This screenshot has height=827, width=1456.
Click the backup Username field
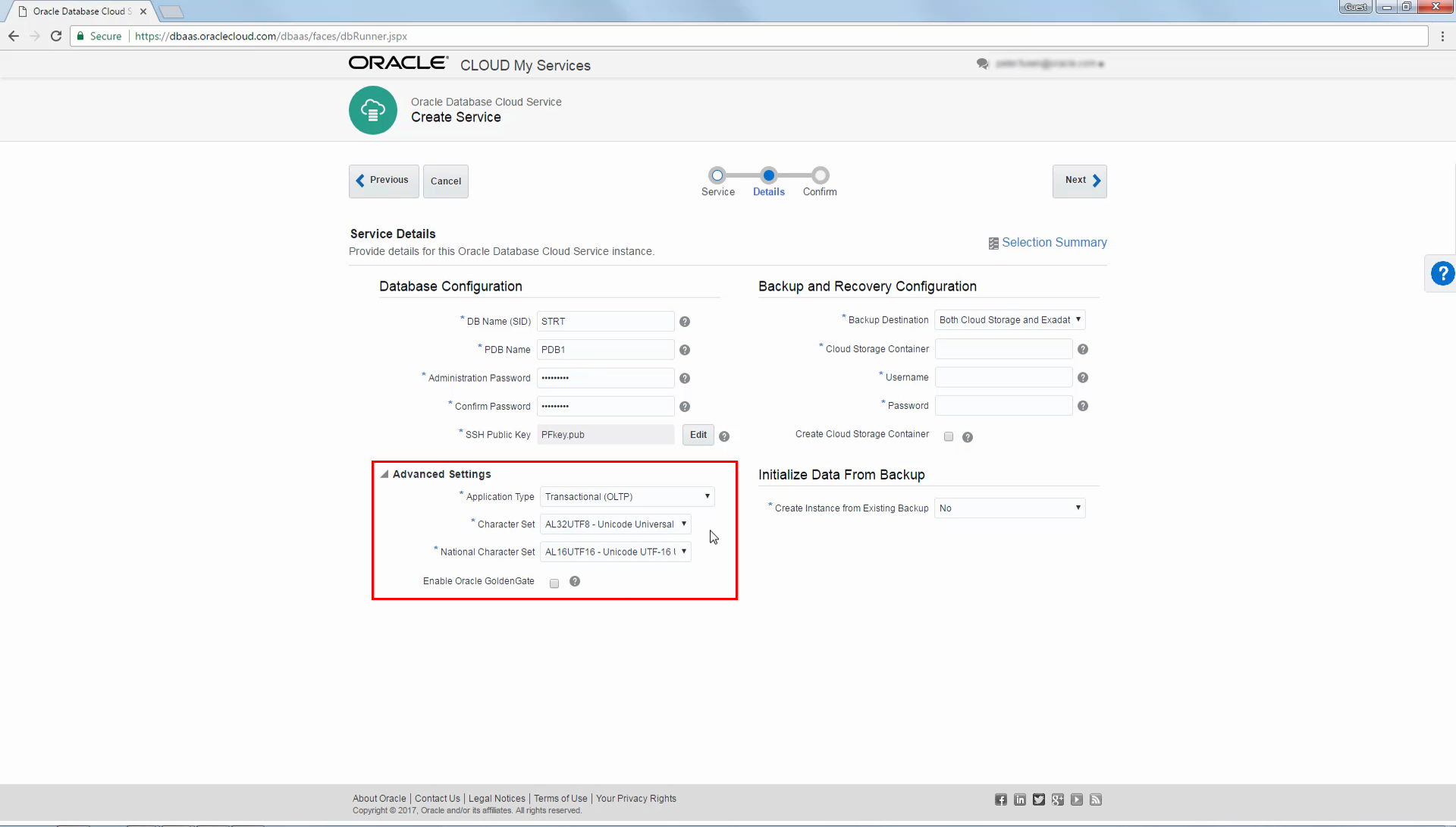tap(1003, 377)
